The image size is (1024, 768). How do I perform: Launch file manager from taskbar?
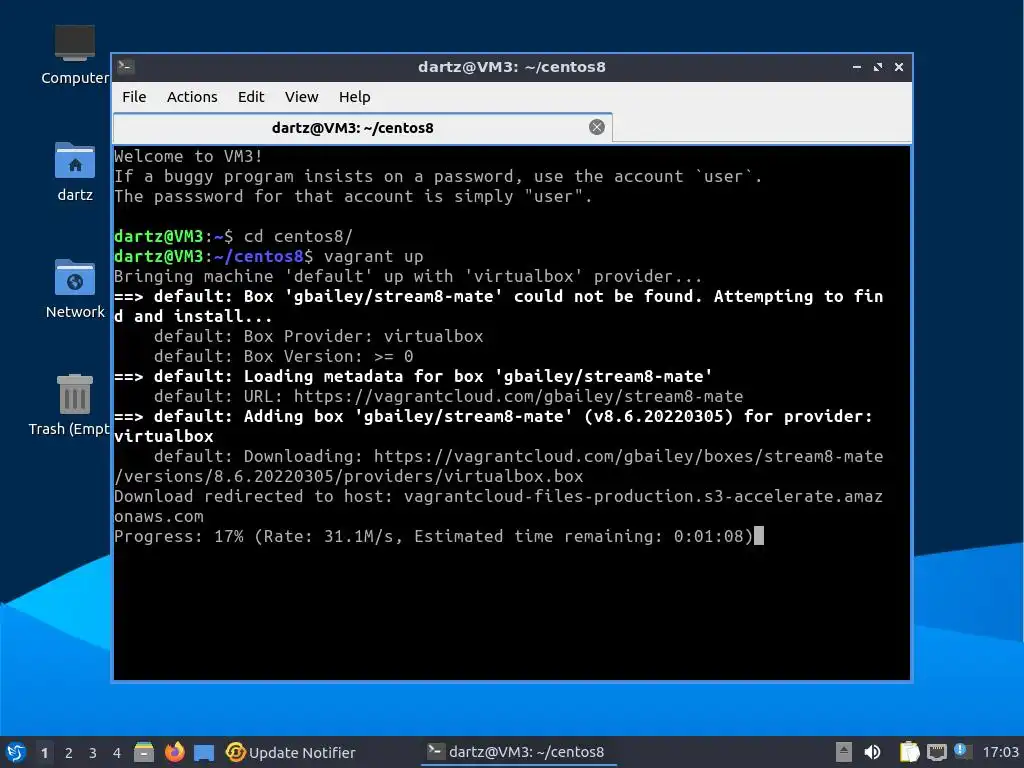(144, 752)
